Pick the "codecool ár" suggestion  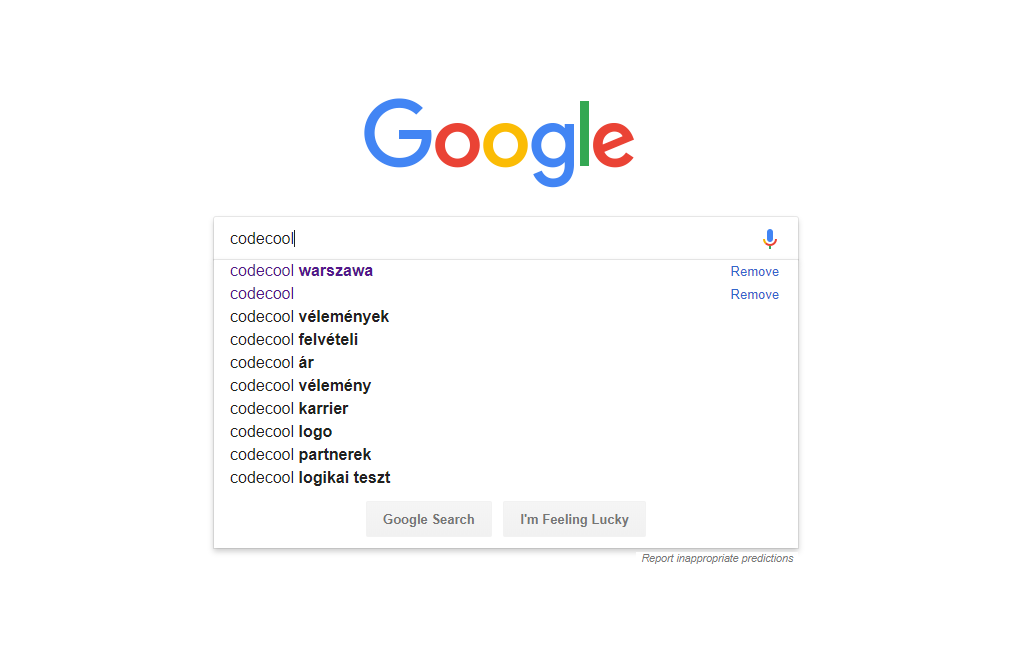pos(506,363)
